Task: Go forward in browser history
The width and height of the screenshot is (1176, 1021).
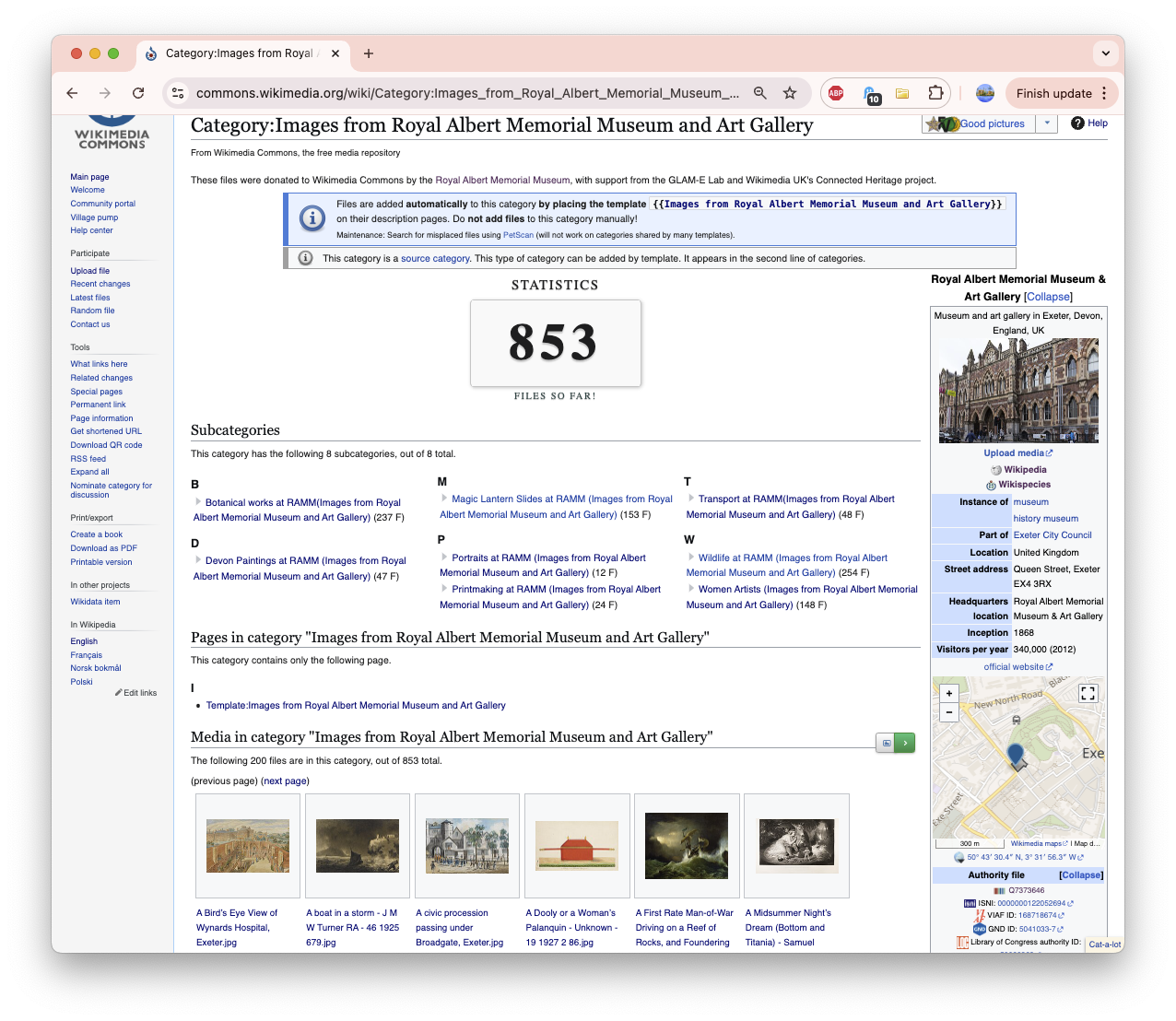Action: (x=105, y=93)
